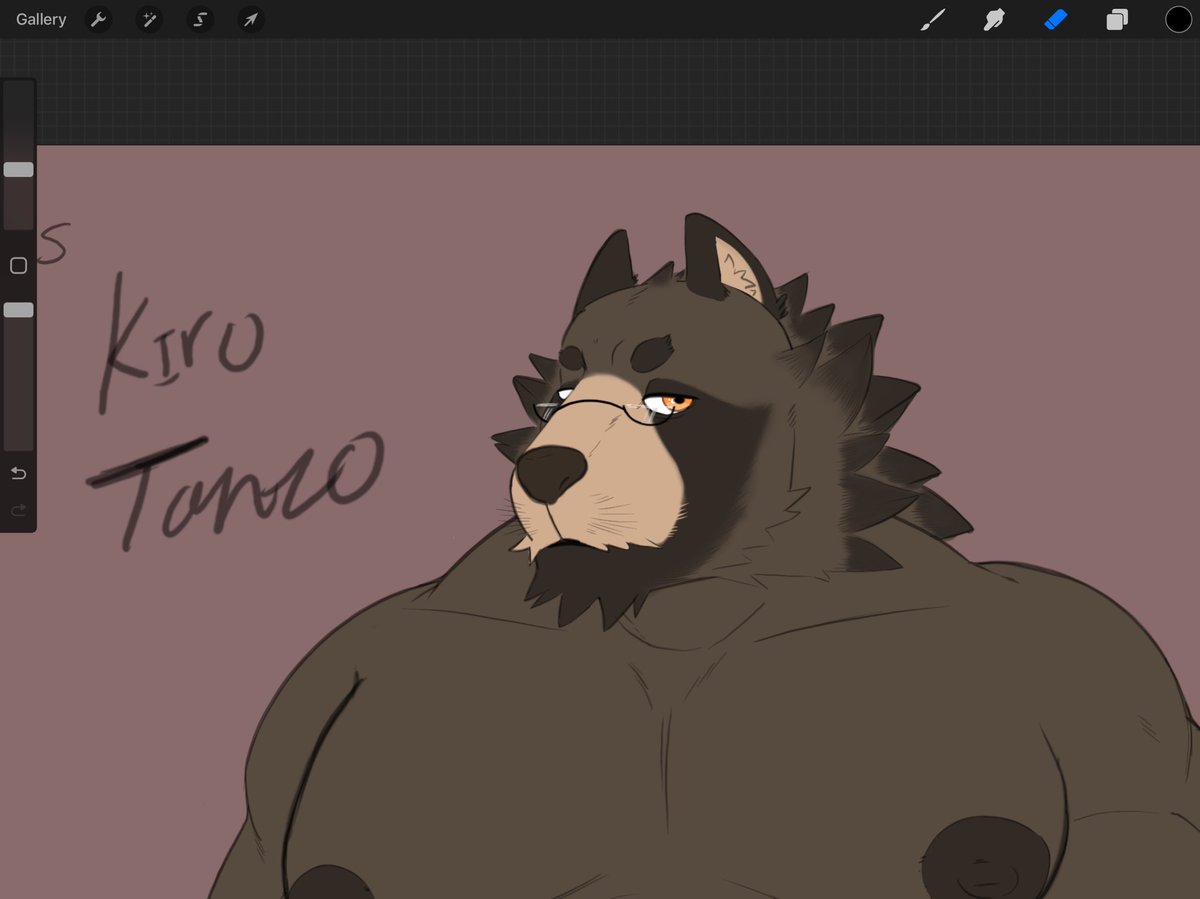The width and height of the screenshot is (1200, 899).
Task: Open the Adjustments magic wand menu
Action: coord(149,19)
